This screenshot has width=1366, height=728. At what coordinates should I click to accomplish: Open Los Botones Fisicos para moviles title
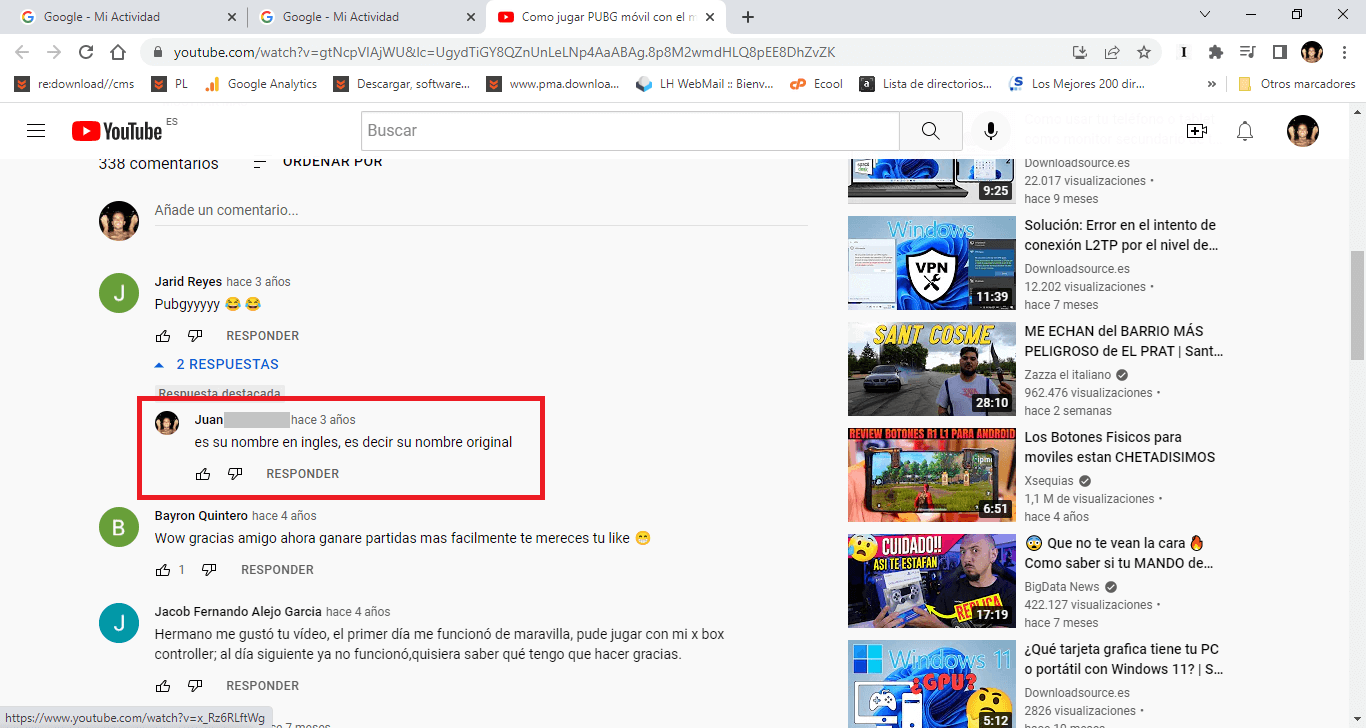coord(1120,447)
